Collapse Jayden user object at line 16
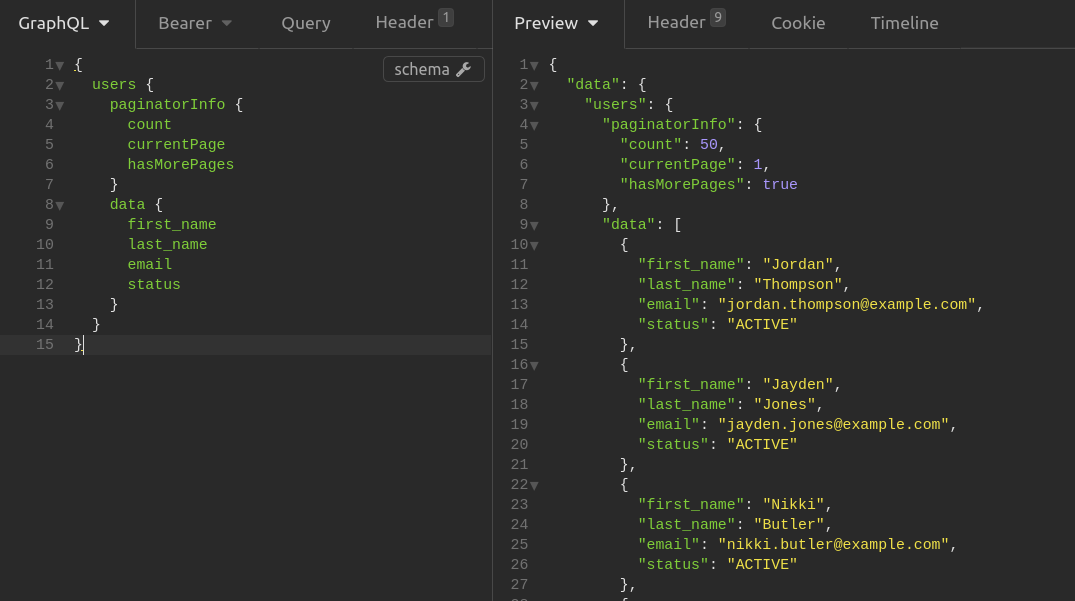 click(x=534, y=365)
